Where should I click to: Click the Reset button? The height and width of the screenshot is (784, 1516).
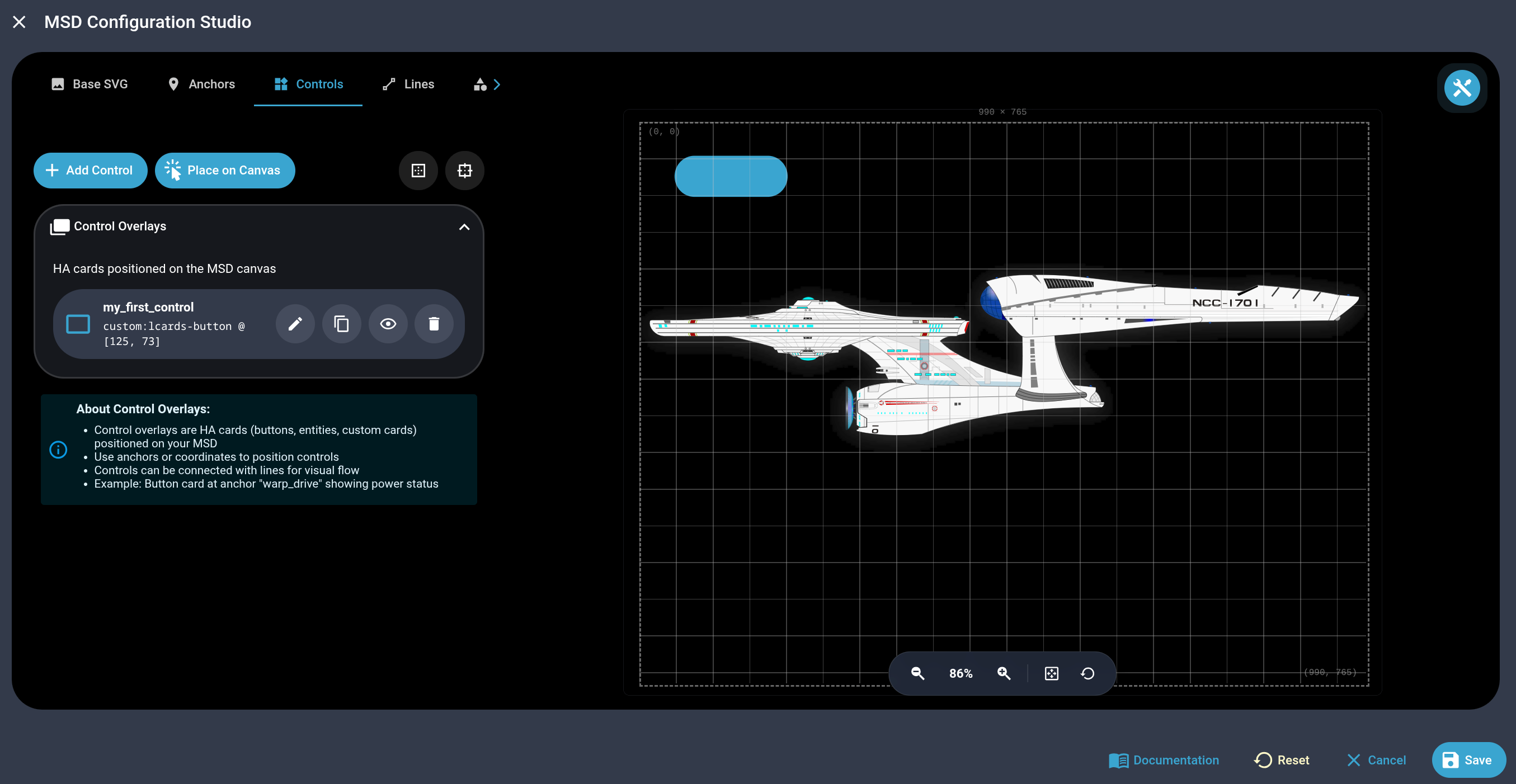pyautogui.click(x=1281, y=761)
